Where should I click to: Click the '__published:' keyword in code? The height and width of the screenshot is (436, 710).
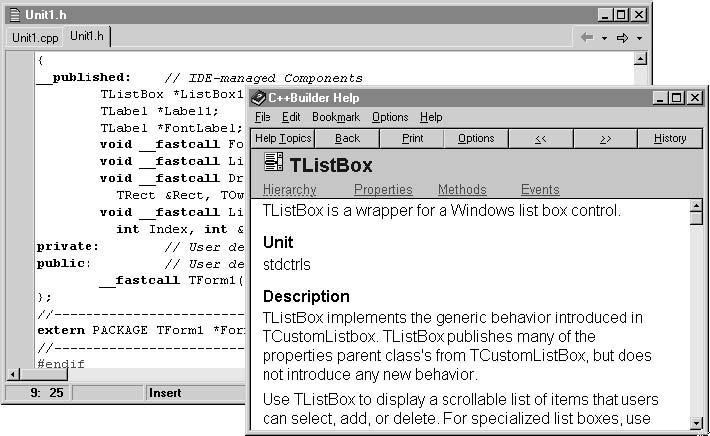click(84, 77)
